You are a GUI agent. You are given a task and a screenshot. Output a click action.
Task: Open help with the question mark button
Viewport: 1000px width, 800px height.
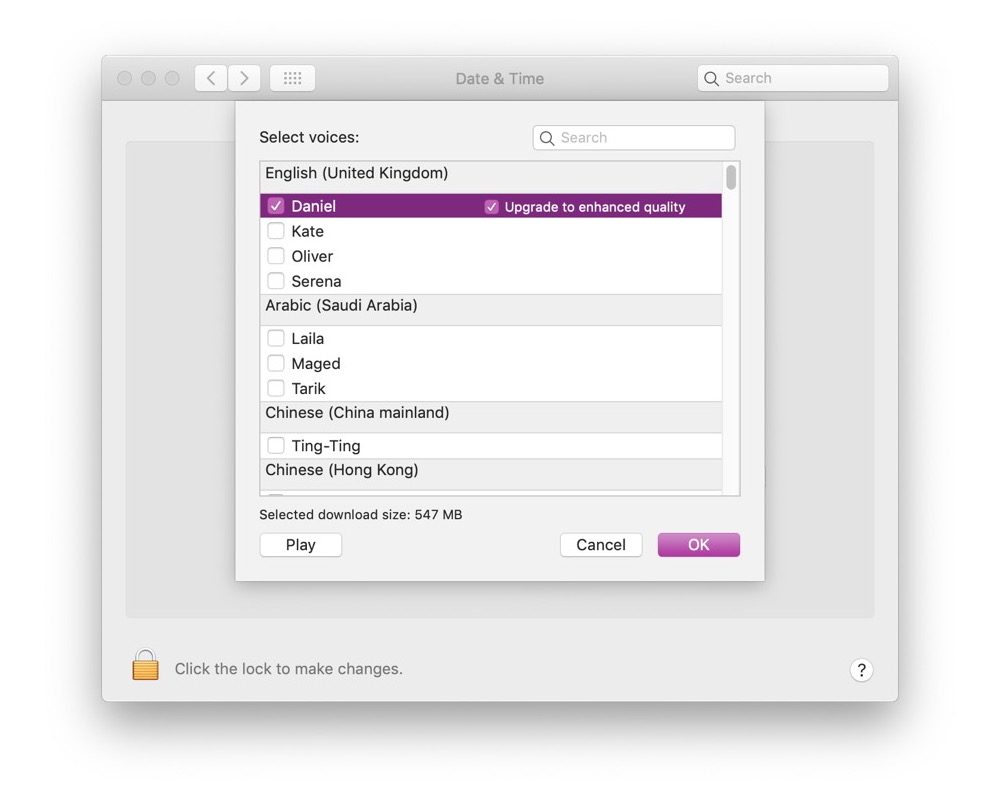861,670
